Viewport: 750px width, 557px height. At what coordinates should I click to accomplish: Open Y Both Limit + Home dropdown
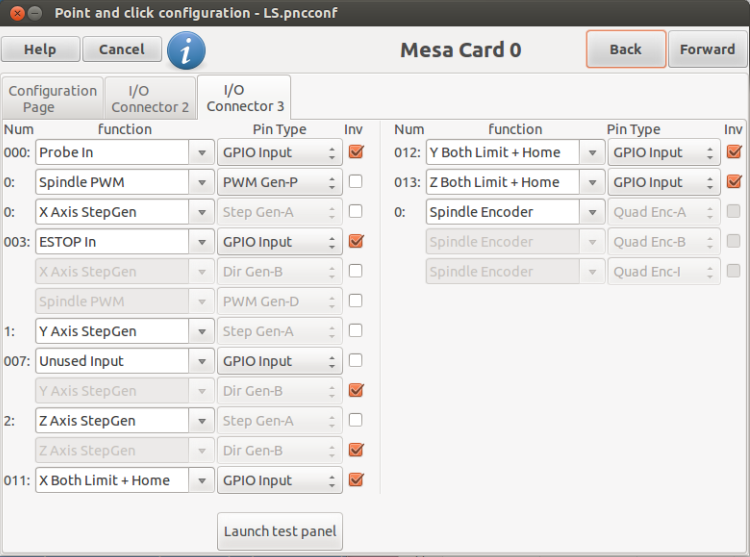[x=592, y=153]
